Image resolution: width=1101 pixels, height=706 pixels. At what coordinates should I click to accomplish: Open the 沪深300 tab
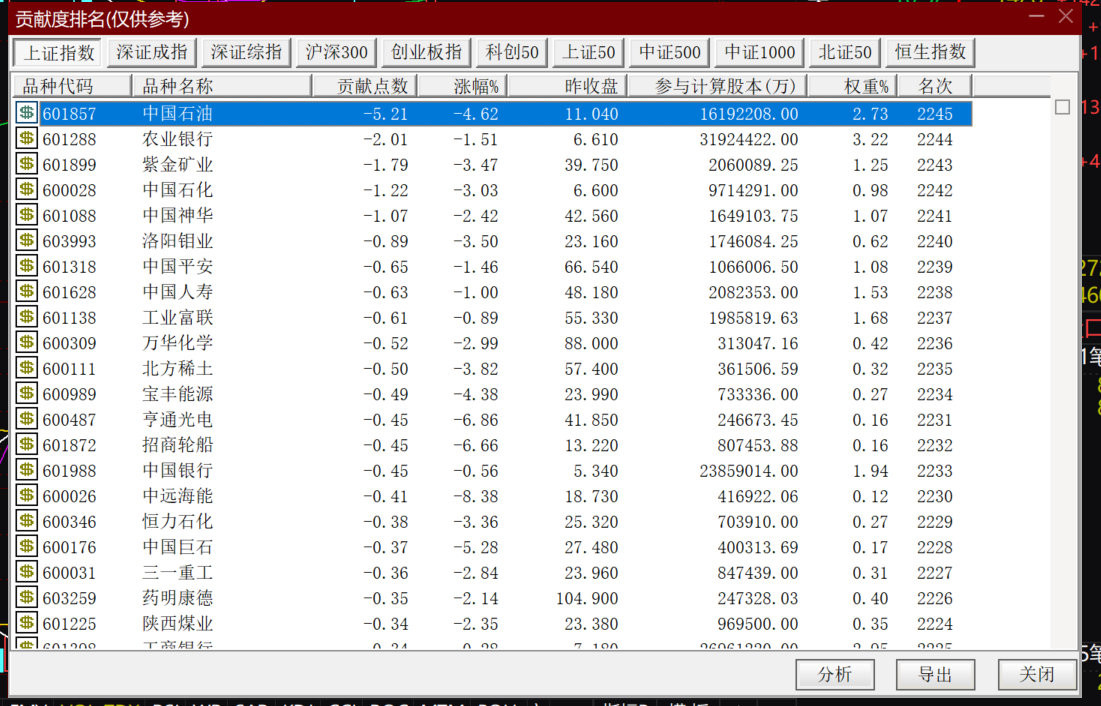336,53
